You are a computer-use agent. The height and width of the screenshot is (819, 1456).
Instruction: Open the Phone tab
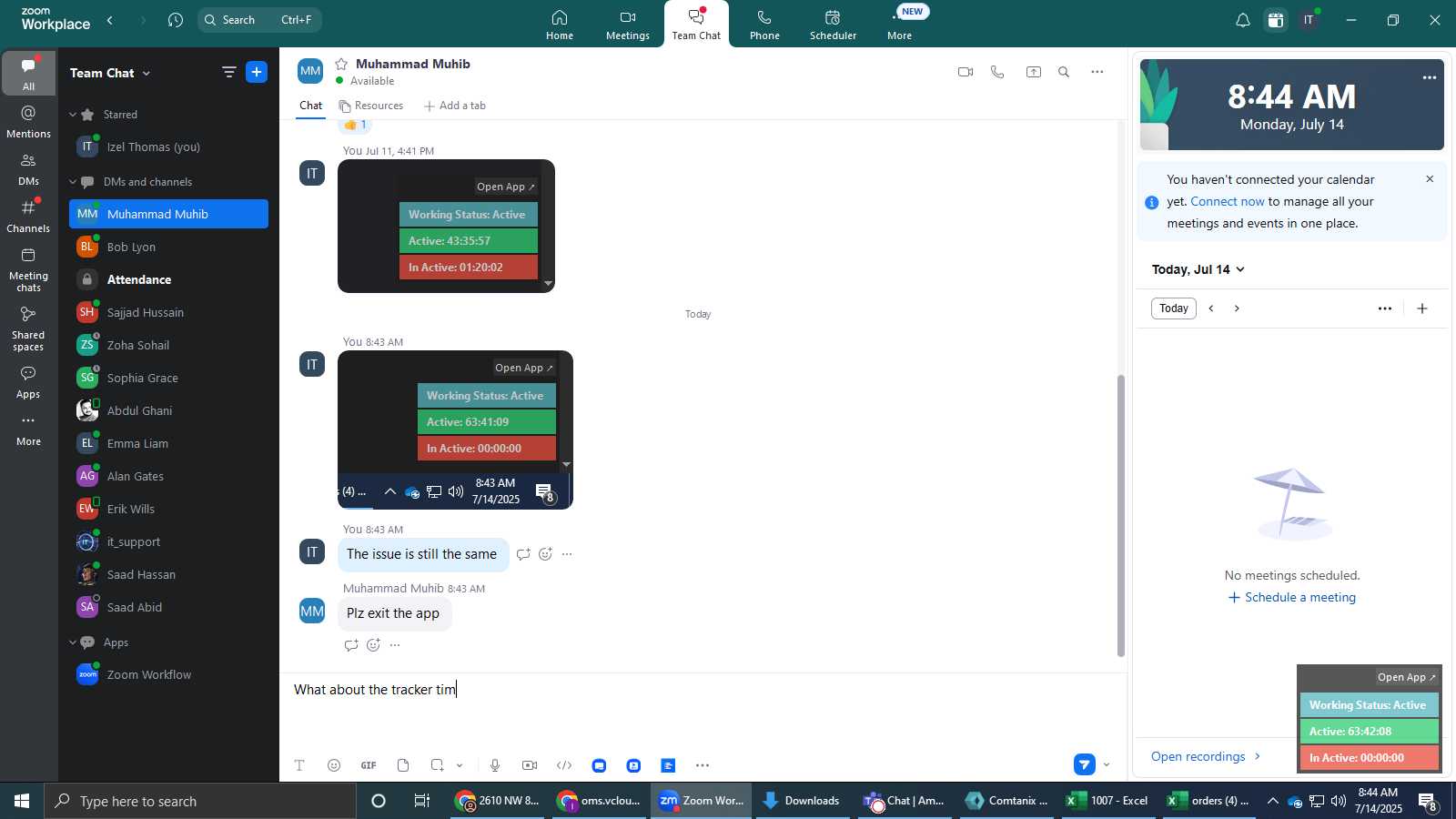[764, 25]
